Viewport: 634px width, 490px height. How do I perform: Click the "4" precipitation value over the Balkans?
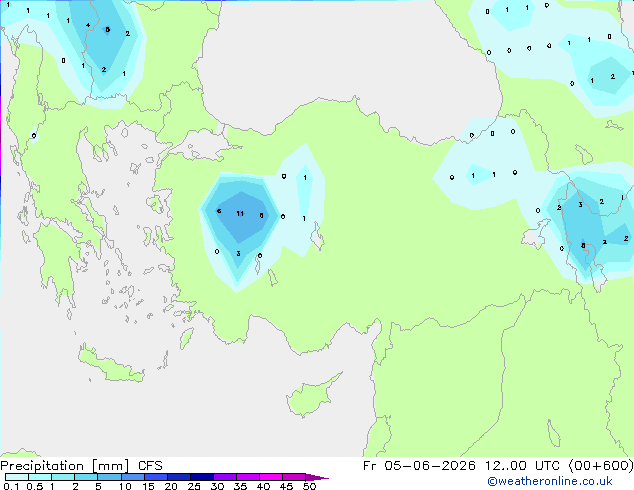(88, 25)
